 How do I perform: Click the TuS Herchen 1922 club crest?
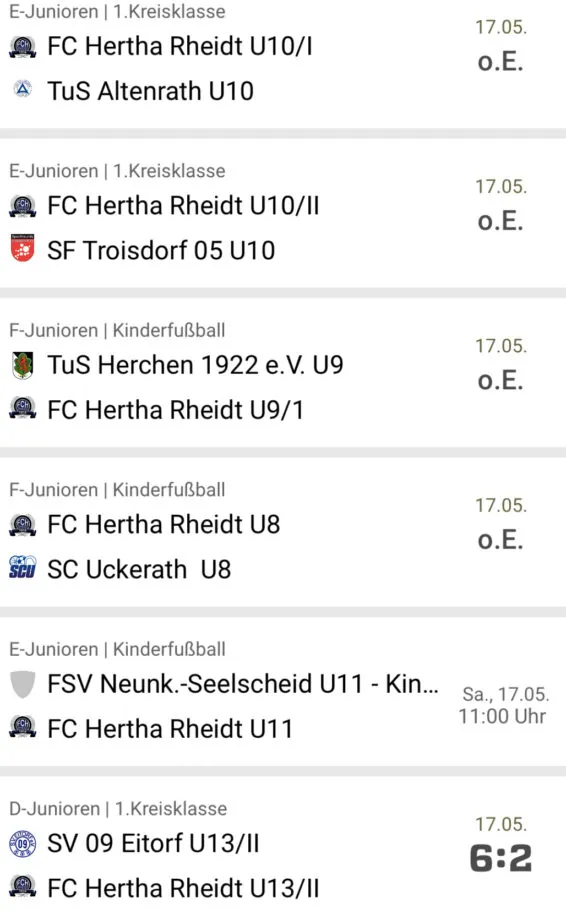[x=23, y=366]
